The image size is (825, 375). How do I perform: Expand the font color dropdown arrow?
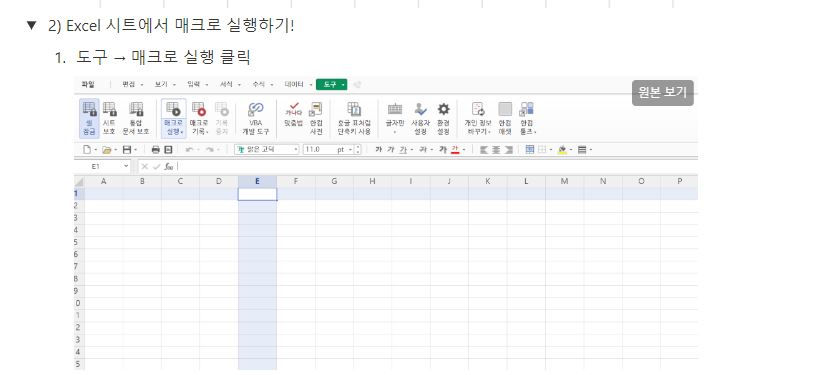pos(464,150)
